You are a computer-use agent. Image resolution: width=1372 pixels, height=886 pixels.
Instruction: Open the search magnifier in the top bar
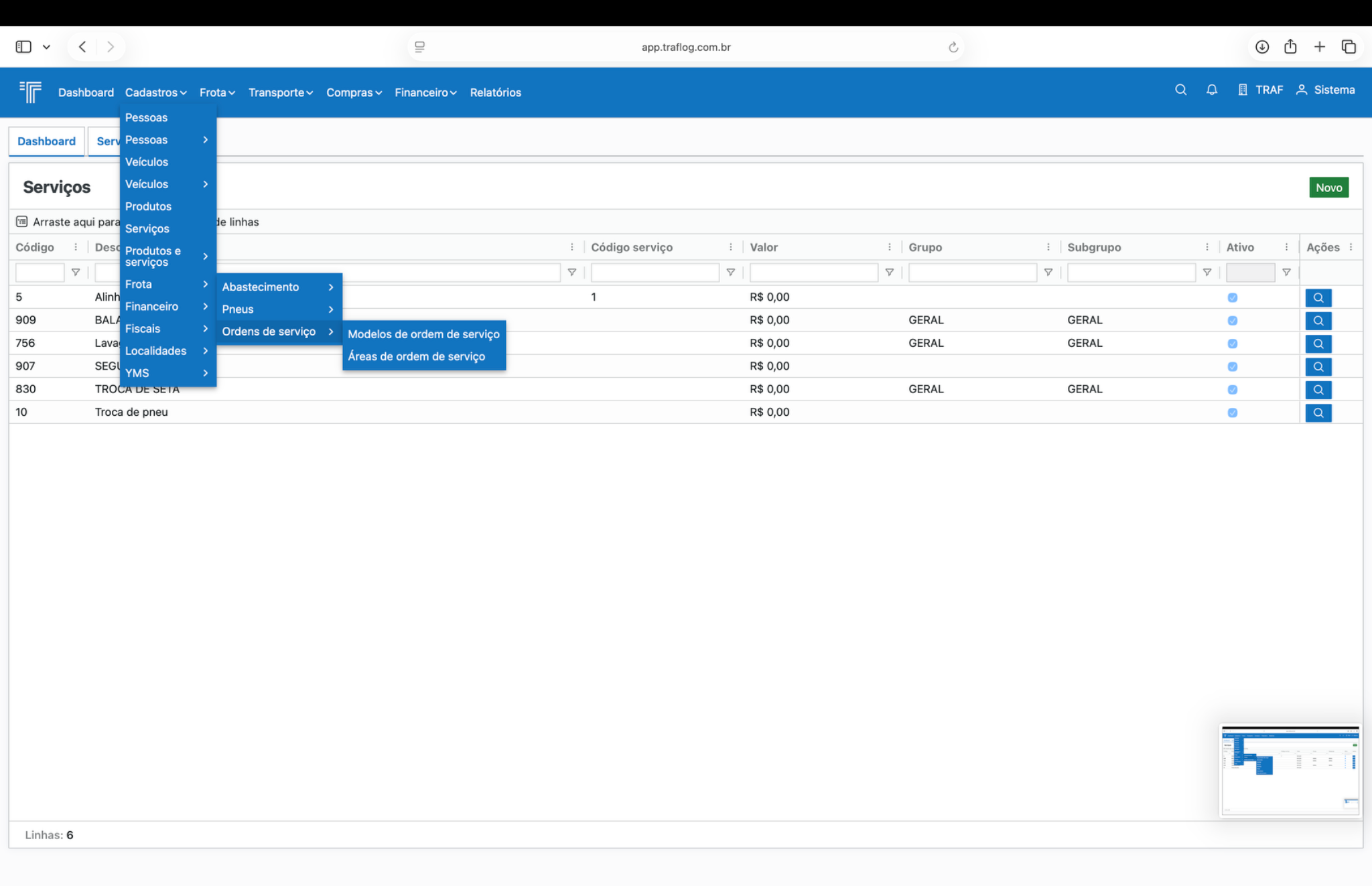(1181, 89)
